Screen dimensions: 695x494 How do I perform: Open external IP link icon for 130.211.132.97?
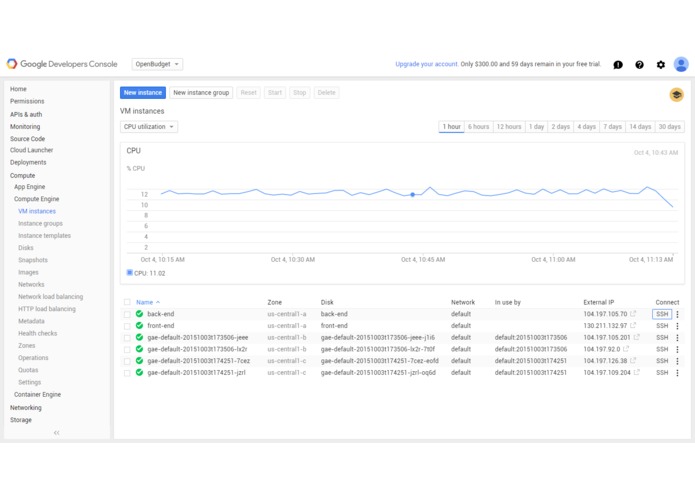tap(633, 325)
